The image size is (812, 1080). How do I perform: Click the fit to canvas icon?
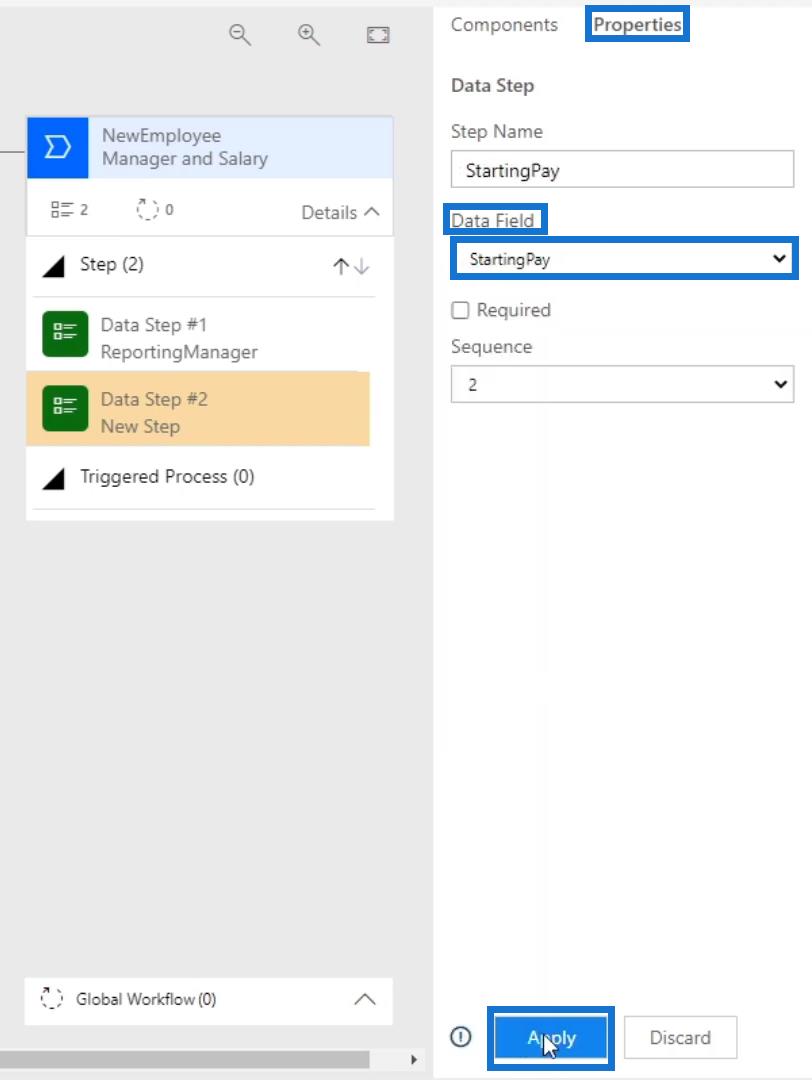(x=378, y=35)
